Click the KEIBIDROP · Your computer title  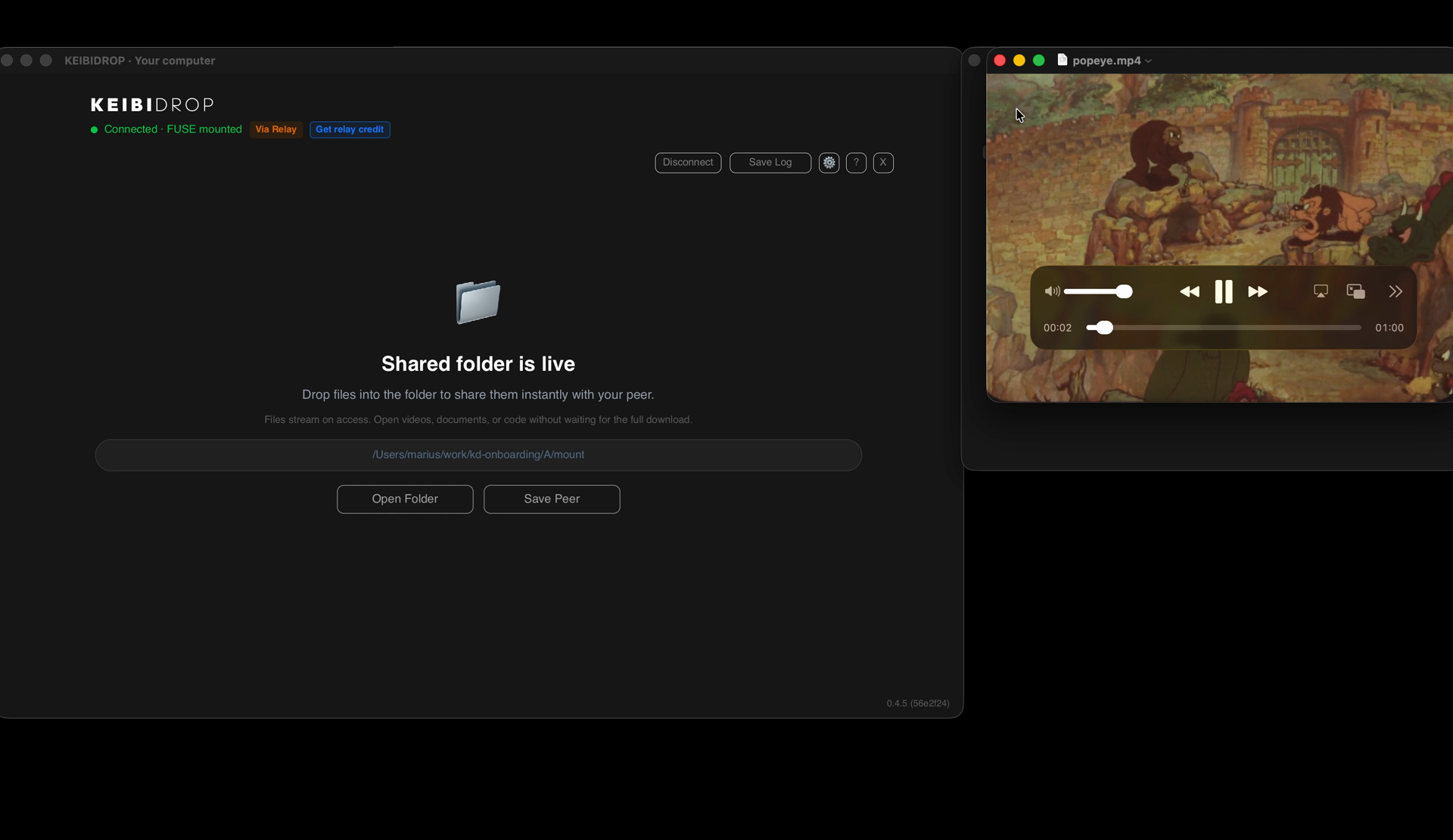[140, 61]
